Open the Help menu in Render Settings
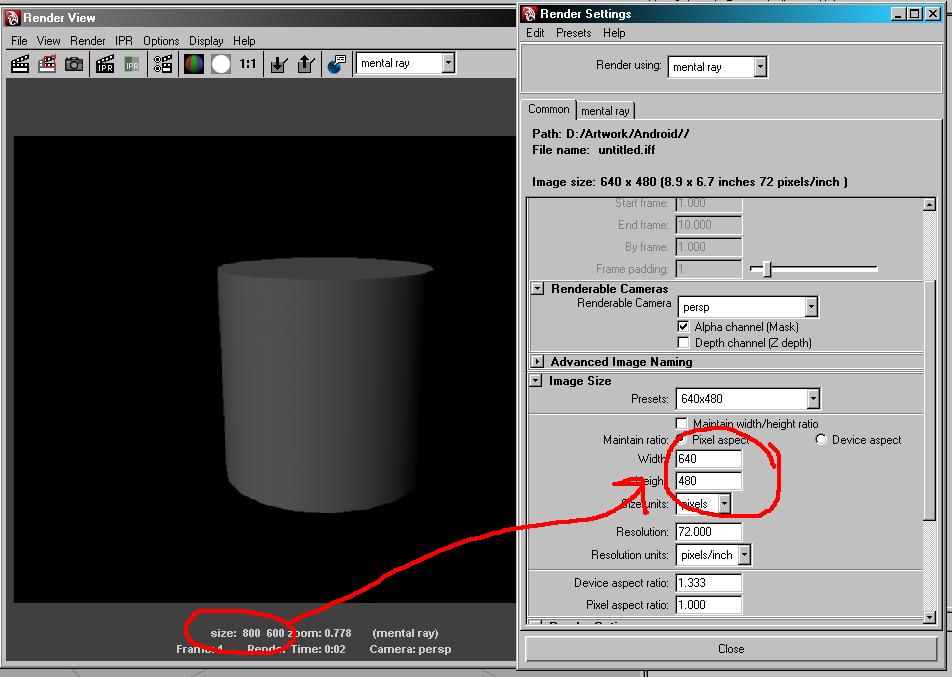 [614, 33]
